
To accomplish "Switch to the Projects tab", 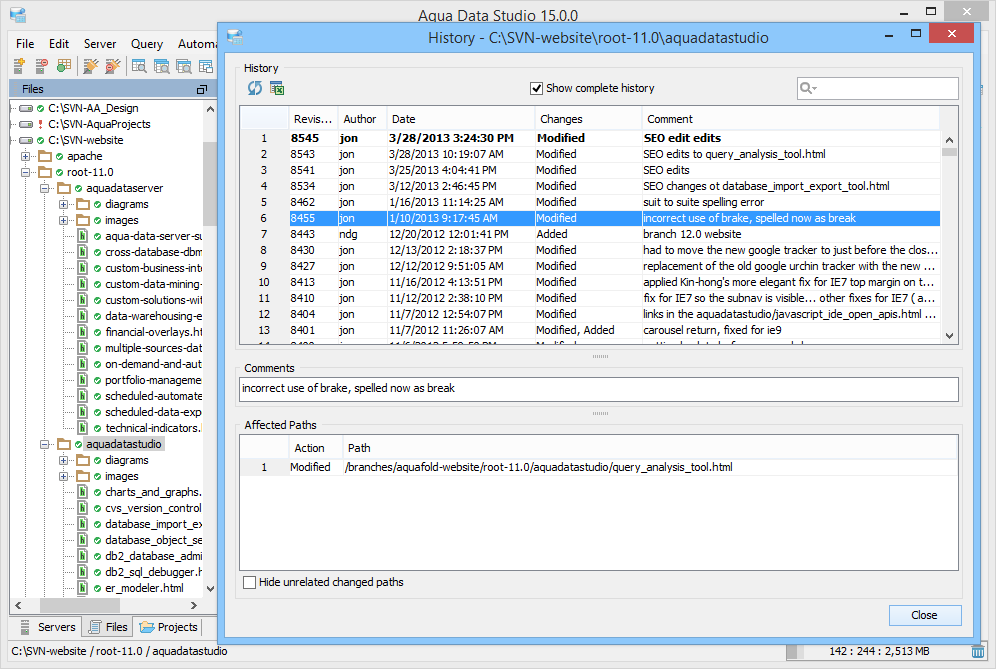I will click(169, 627).
